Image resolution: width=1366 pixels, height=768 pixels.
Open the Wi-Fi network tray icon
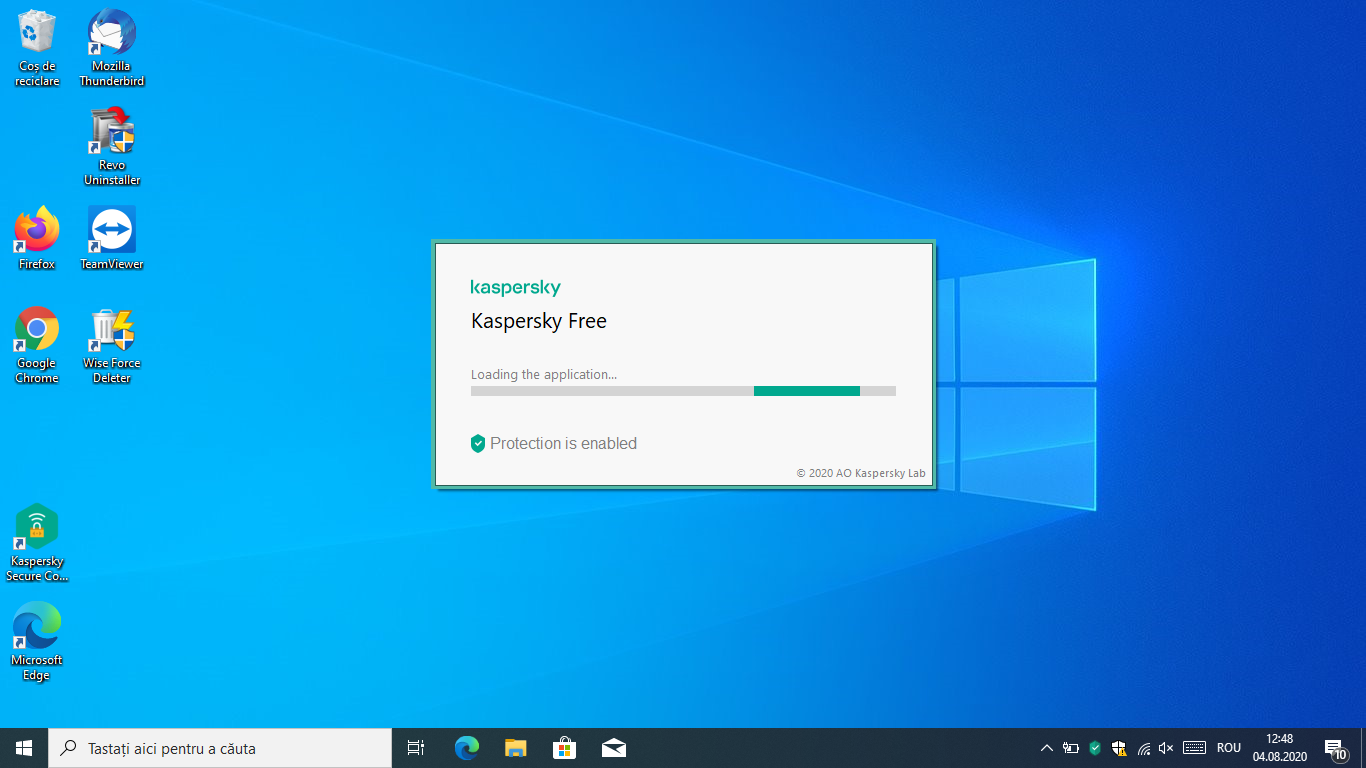click(1144, 748)
